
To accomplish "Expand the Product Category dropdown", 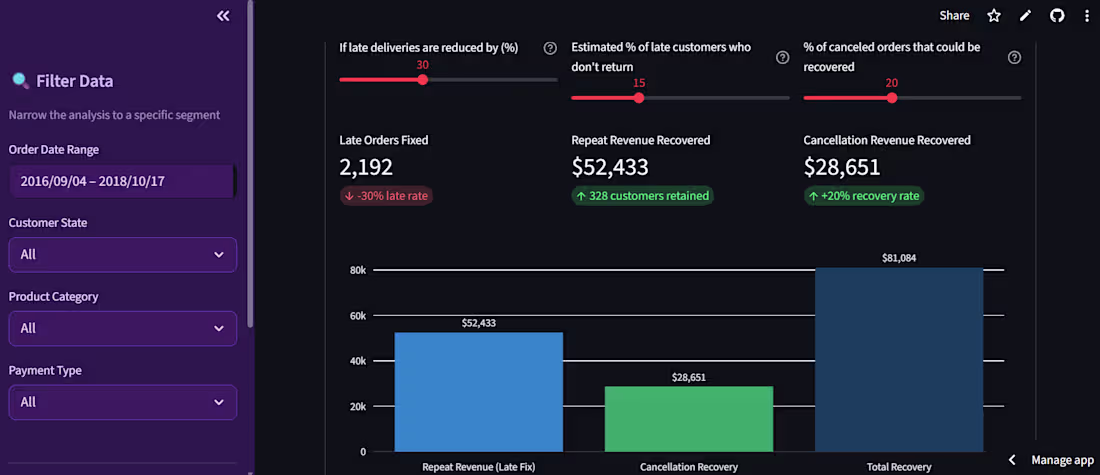I will pyautogui.click(x=123, y=328).
